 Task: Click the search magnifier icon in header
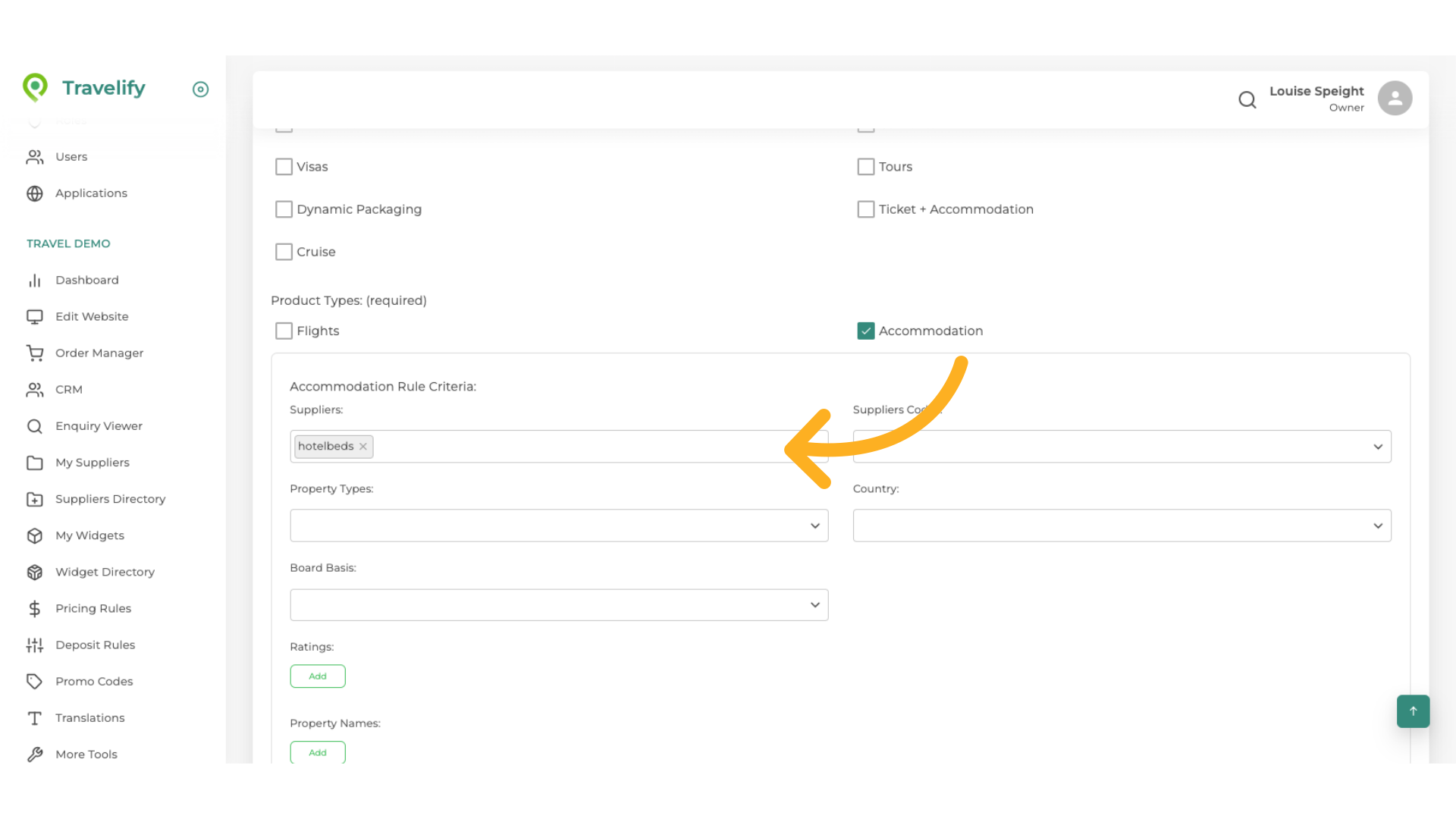(1247, 99)
